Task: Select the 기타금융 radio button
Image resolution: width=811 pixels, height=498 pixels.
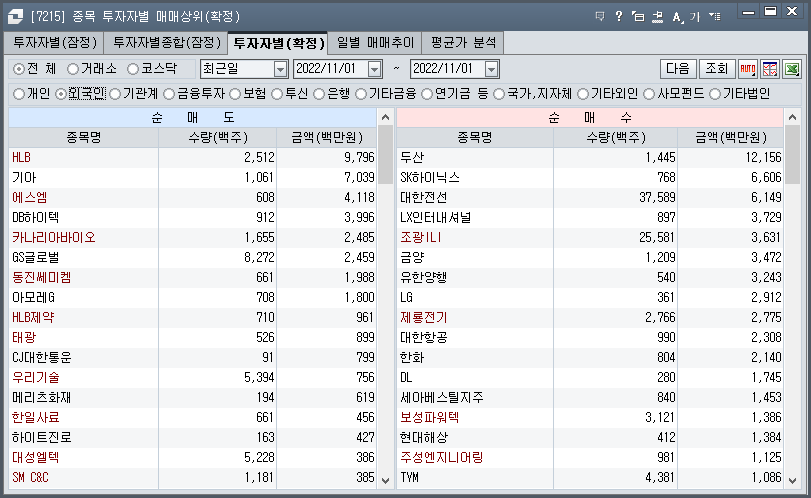Action: click(361, 94)
